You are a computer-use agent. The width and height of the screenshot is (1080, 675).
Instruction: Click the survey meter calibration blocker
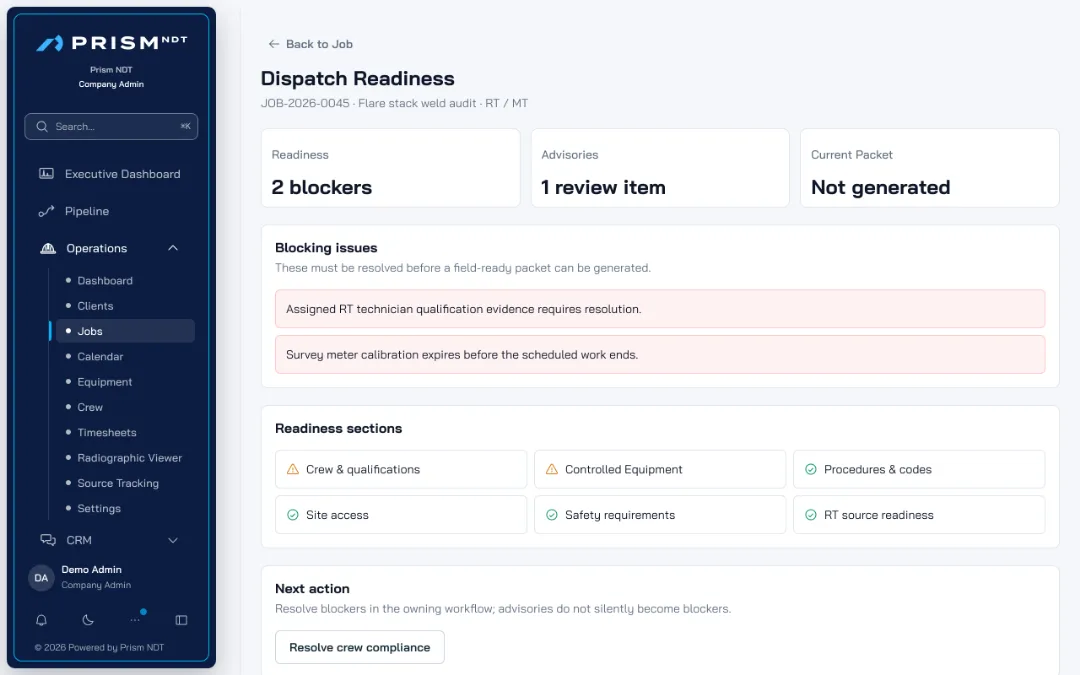coord(660,355)
